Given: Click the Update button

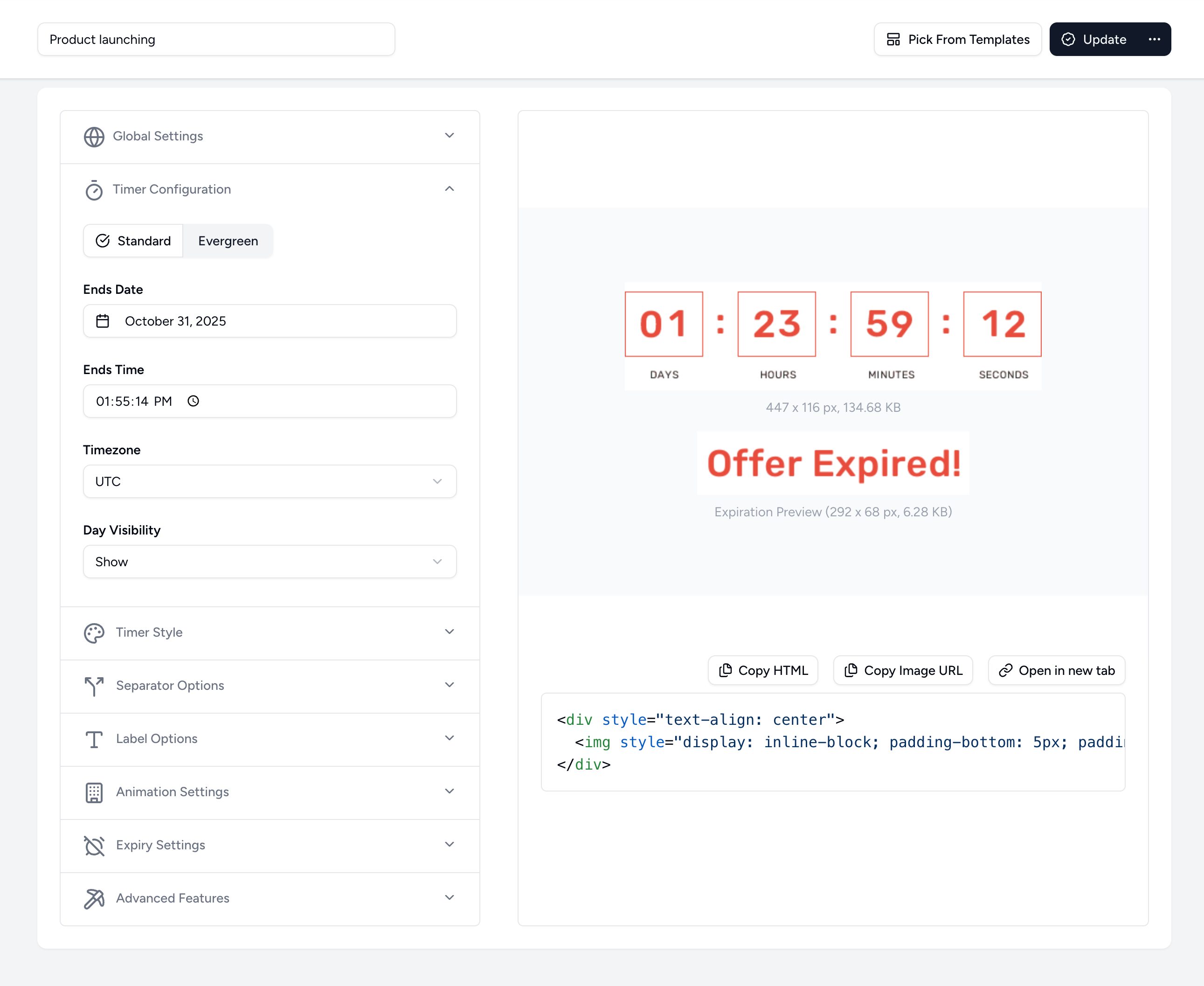Looking at the screenshot, I should tap(1093, 39).
